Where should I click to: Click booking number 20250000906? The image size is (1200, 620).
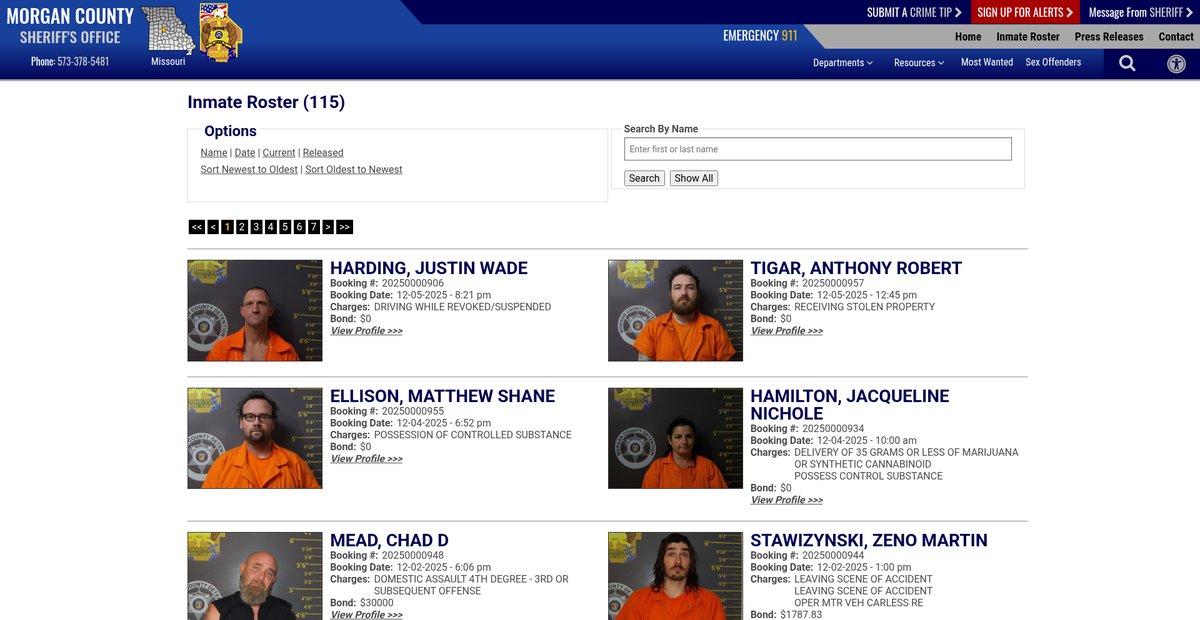(x=413, y=284)
